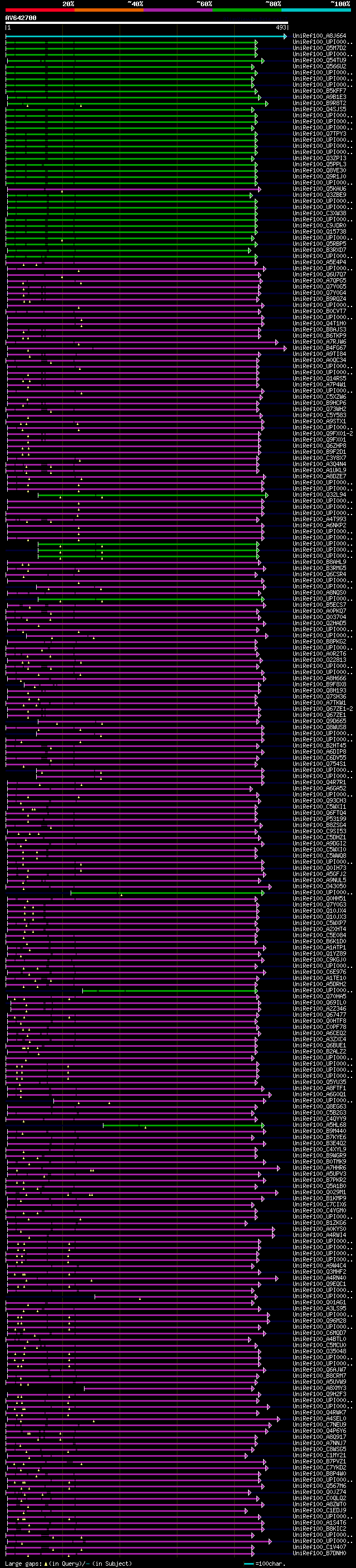The height and width of the screenshot is (1568, 356).
Task: Select hit UniRef100_A8J664
Action: 319,36
